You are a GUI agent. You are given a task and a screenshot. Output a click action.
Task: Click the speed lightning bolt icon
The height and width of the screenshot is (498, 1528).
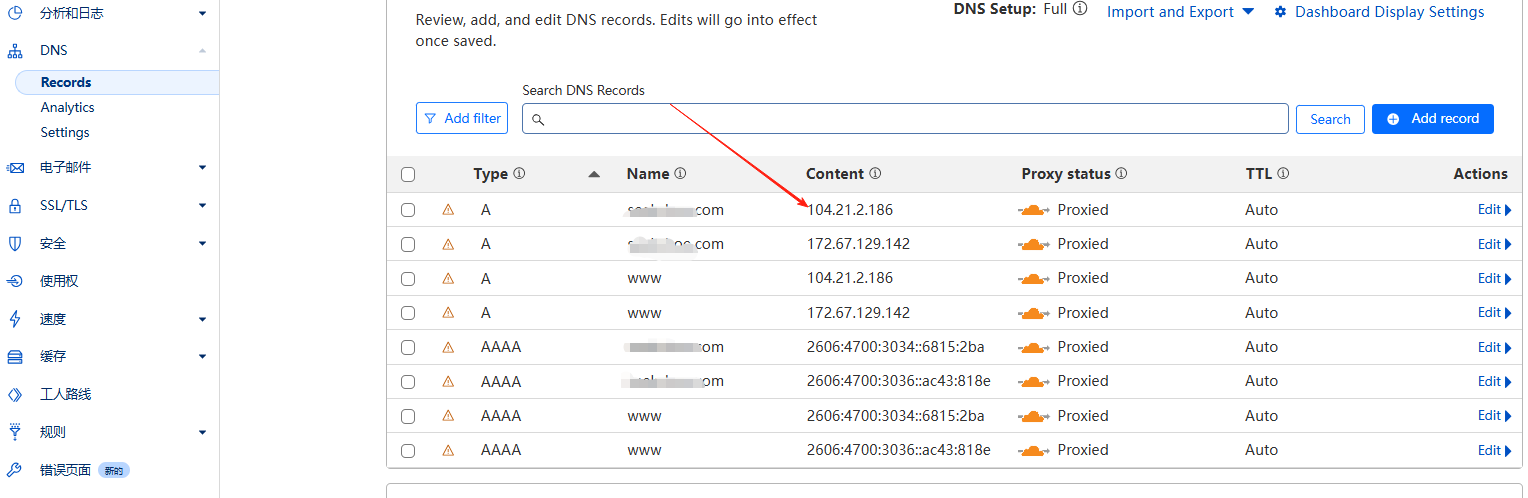click(15, 319)
